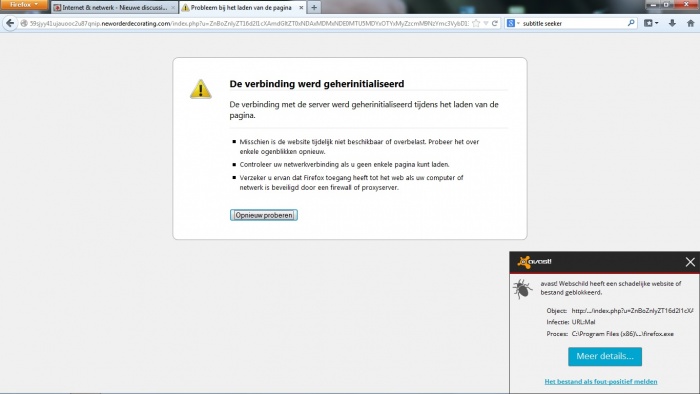Click the avast bug threat icon
The width and height of the screenshot is (700, 394).
tap(522, 289)
